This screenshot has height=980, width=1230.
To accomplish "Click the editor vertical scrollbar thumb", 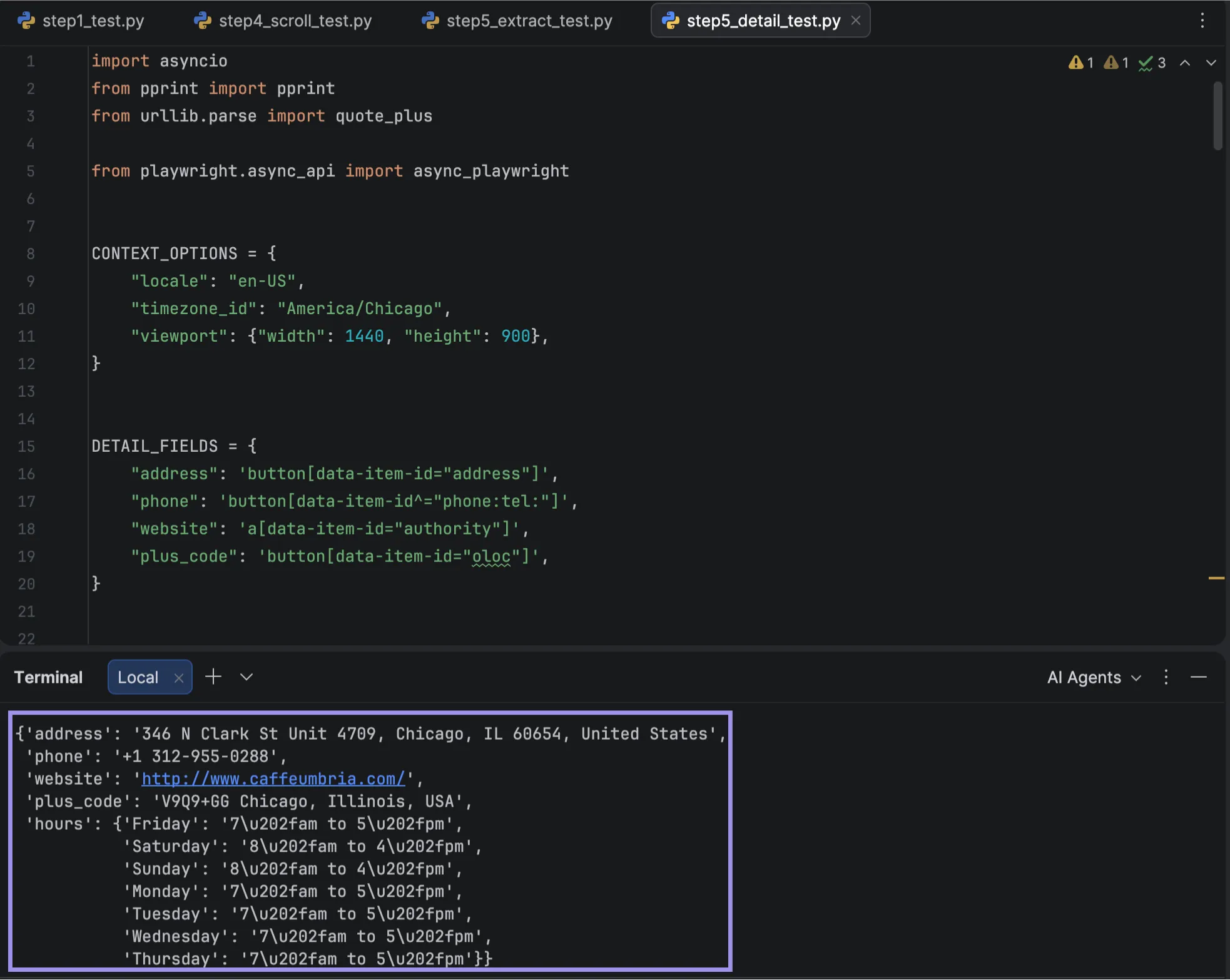I will click(x=1217, y=116).
